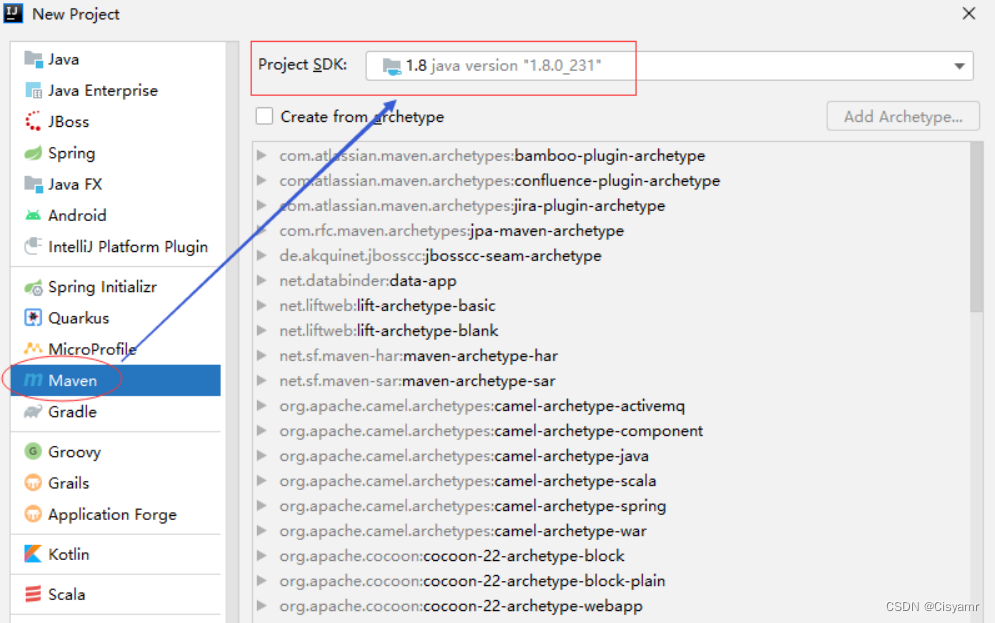The width and height of the screenshot is (995, 623).
Task: Click the Spring leaf icon
Action: (33, 153)
